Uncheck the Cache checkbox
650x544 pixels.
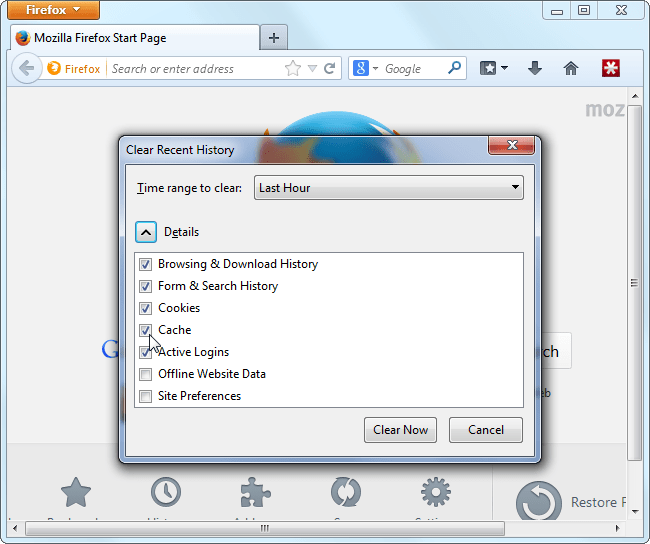pos(145,330)
